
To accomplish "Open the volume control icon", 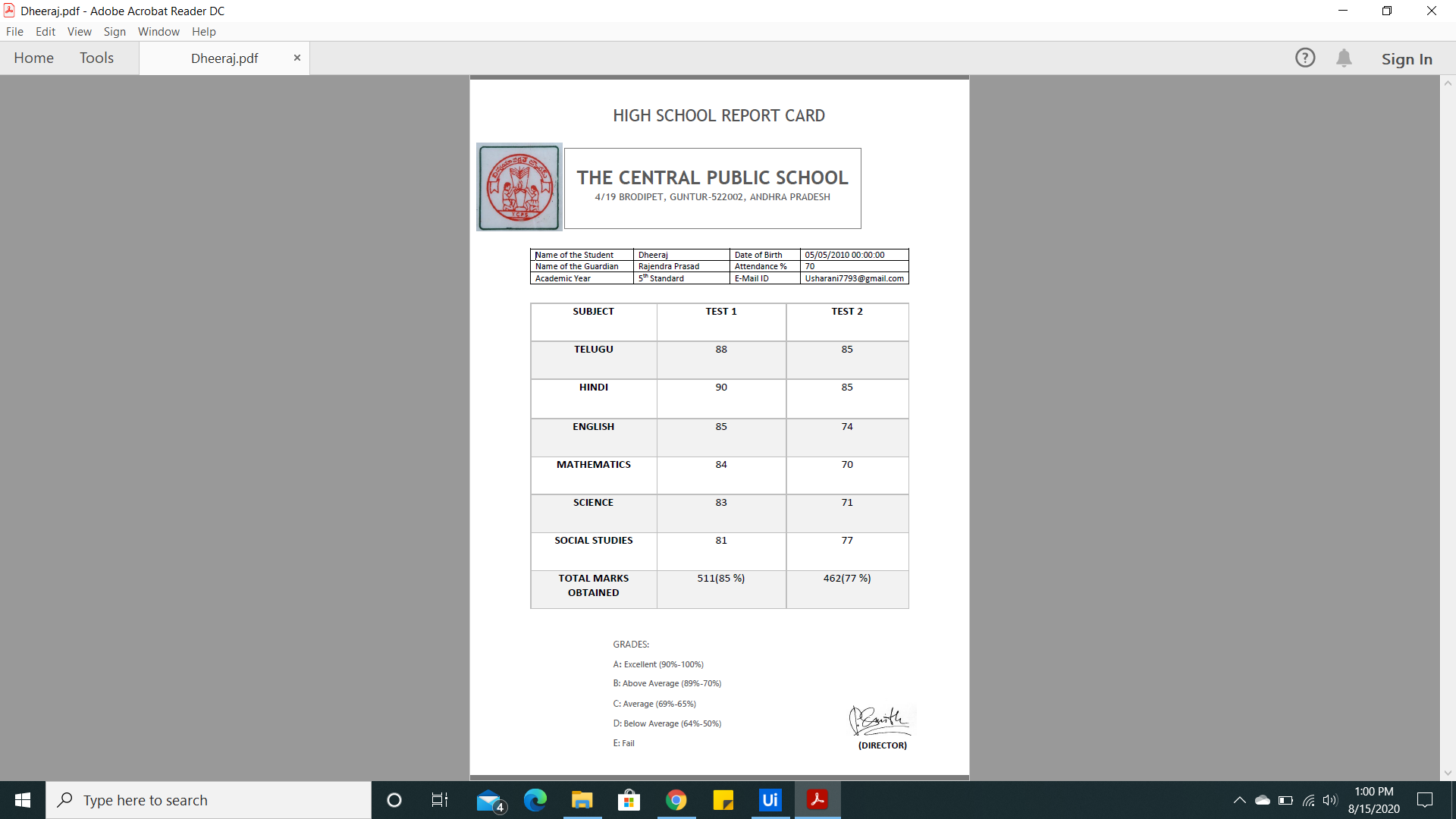I will (1330, 800).
